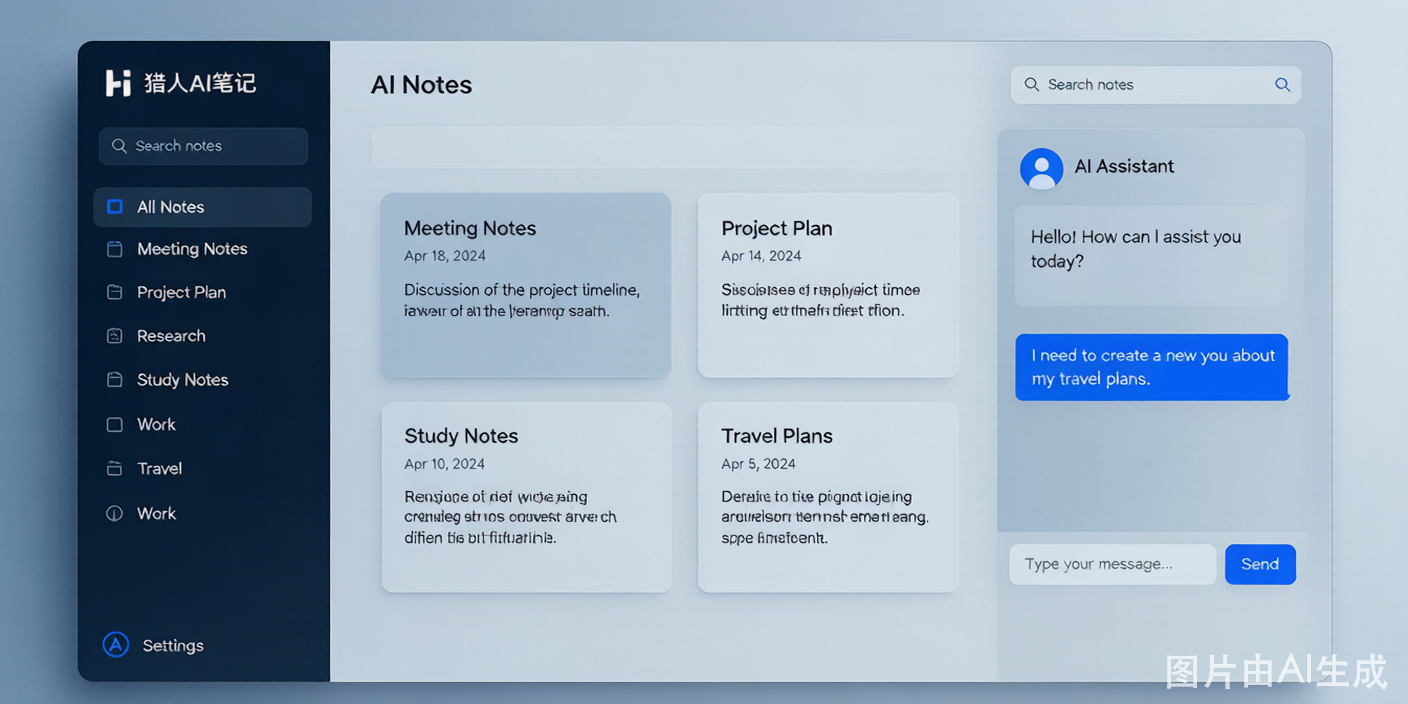The width and height of the screenshot is (1408, 704).
Task: Click the gray magnifier in top search
Action: 1032,85
